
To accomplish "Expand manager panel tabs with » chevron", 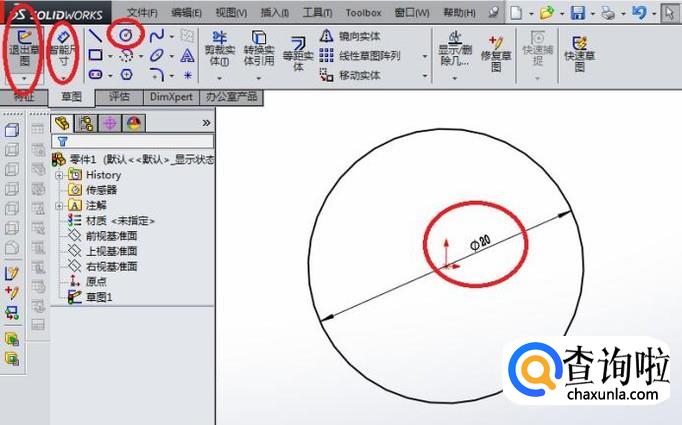I will 206,123.
